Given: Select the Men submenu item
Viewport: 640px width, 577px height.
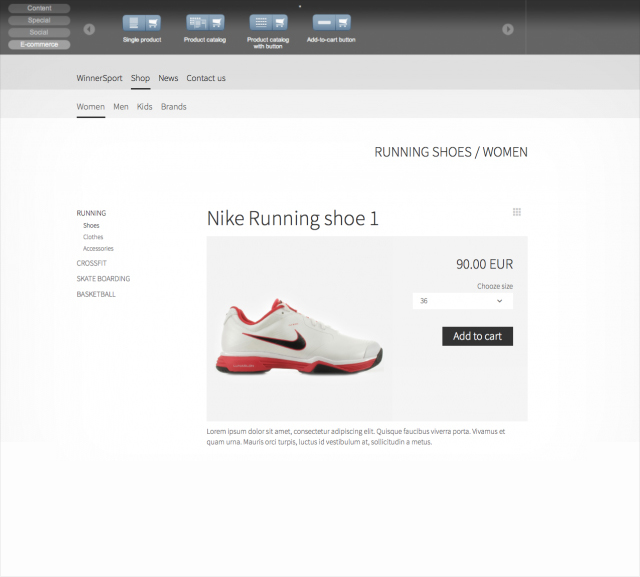Looking at the screenshot, I should 121,107.
